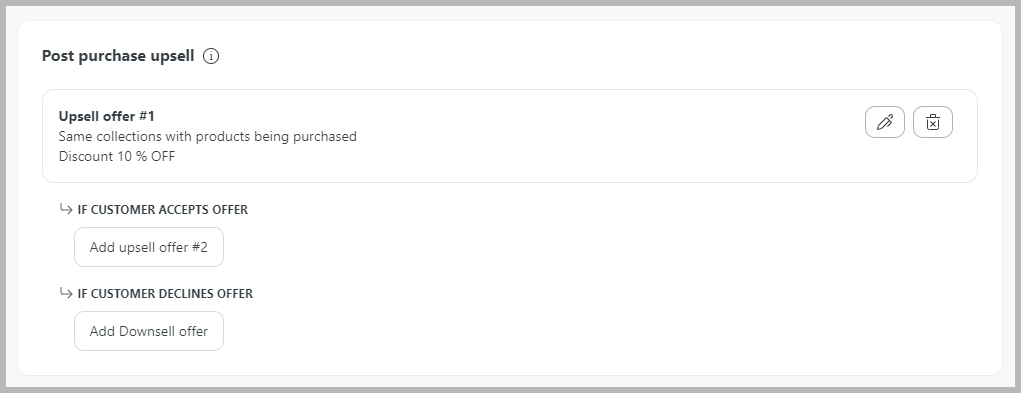Click the Add upsell offer #2 button
Image resolution: width=1021 pixels, height=393 pixels.
pyautogui.click(x=148, y=247)
